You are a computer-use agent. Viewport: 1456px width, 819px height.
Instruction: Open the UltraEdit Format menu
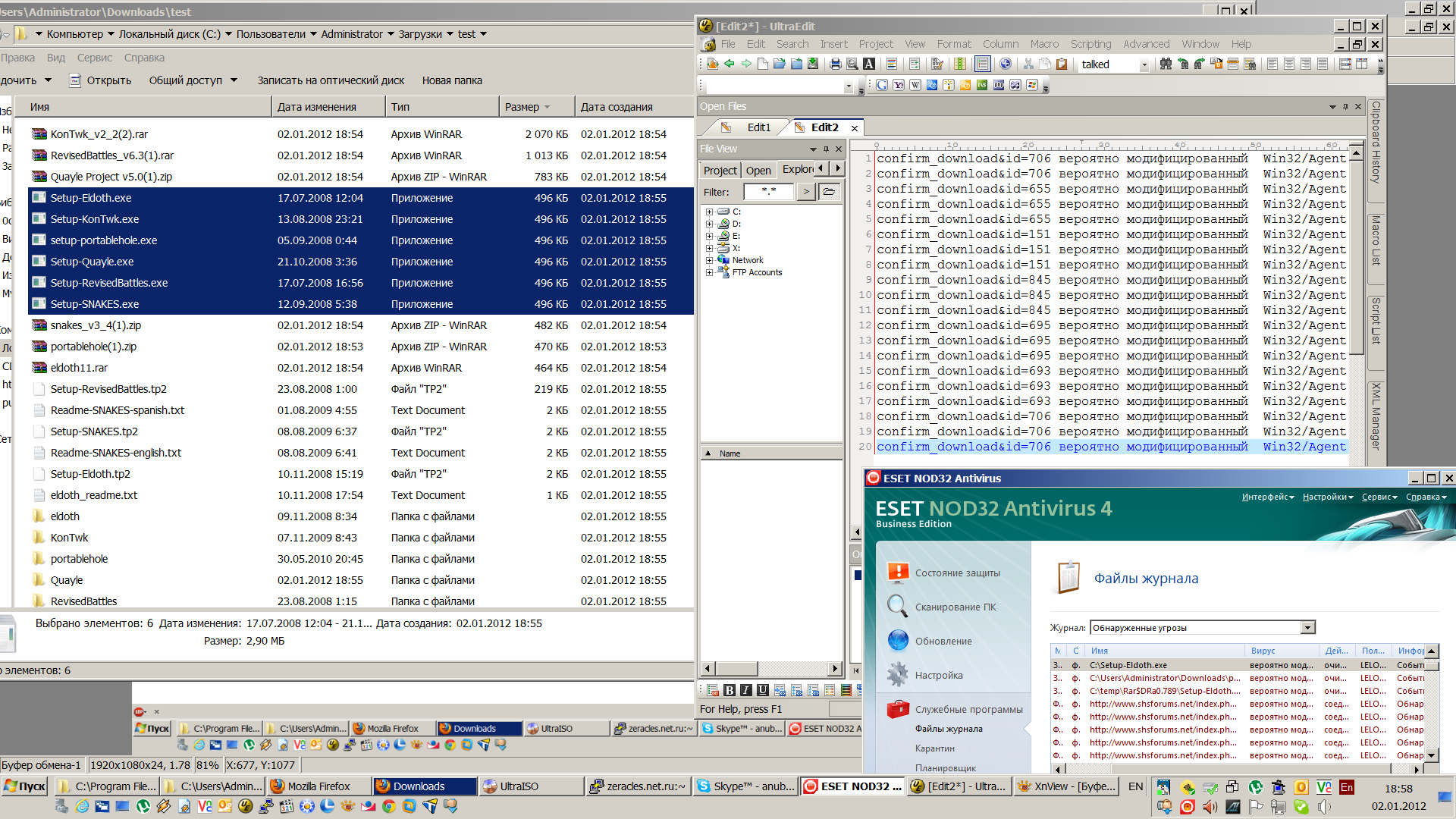pyautogui.click(x=954, y=44)
